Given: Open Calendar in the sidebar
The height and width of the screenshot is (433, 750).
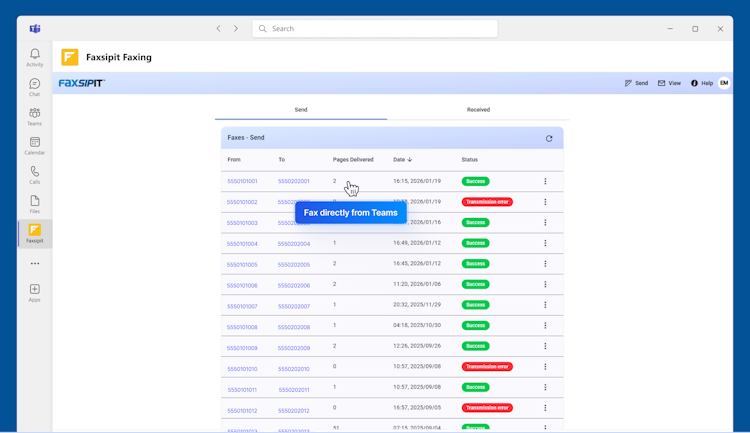Looking at the screenshot, I should pyautogui.click(x=34, y=145).
